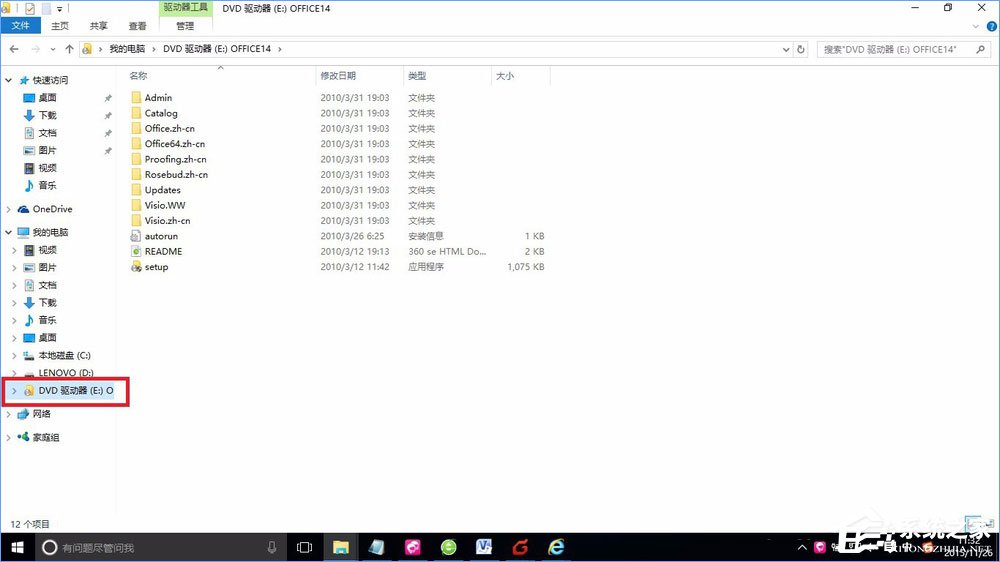Select the Visio.WW folder
This screenshot has width=1000, height=562.
tap(165, 205)
